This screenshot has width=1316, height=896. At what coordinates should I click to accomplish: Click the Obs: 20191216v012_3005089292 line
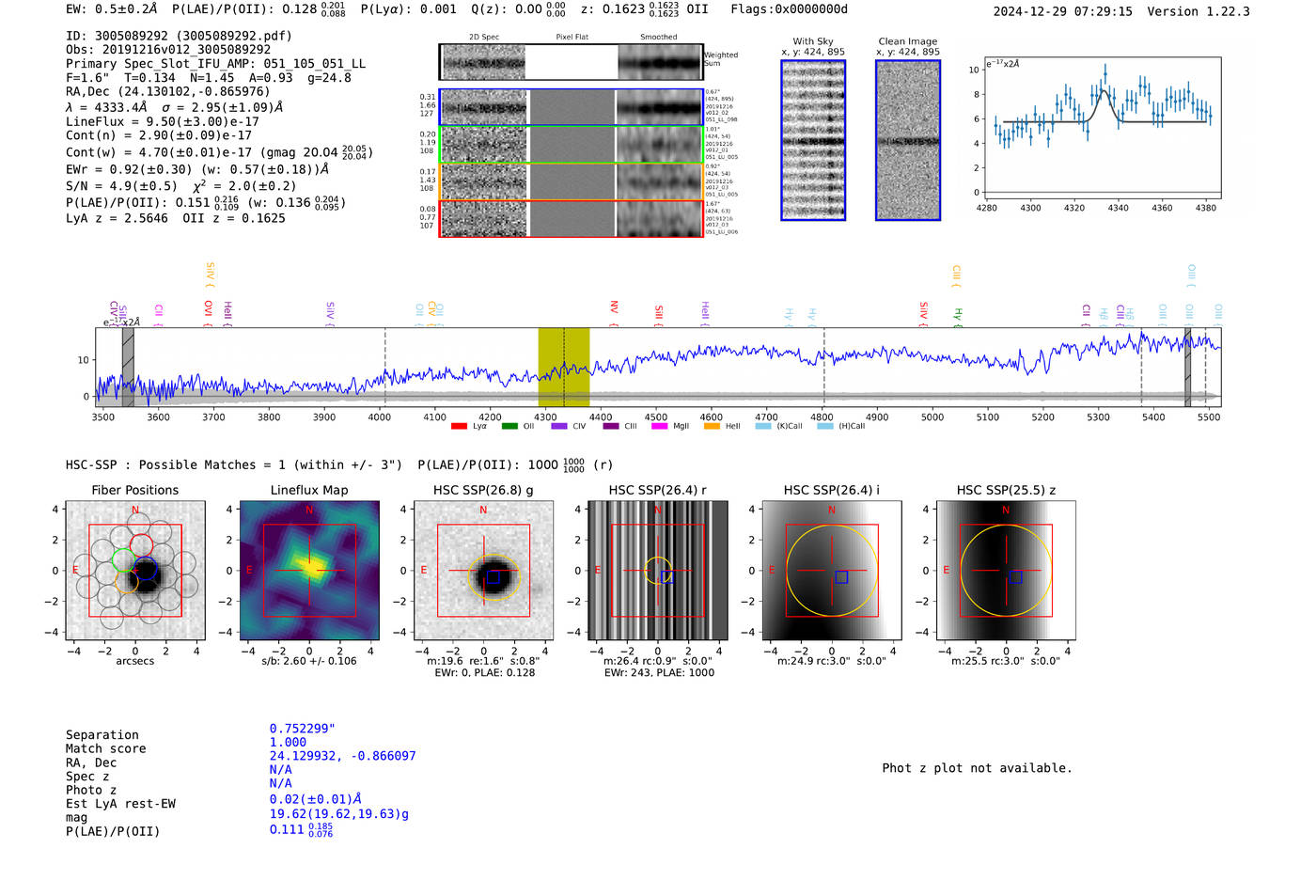[168, 50]
